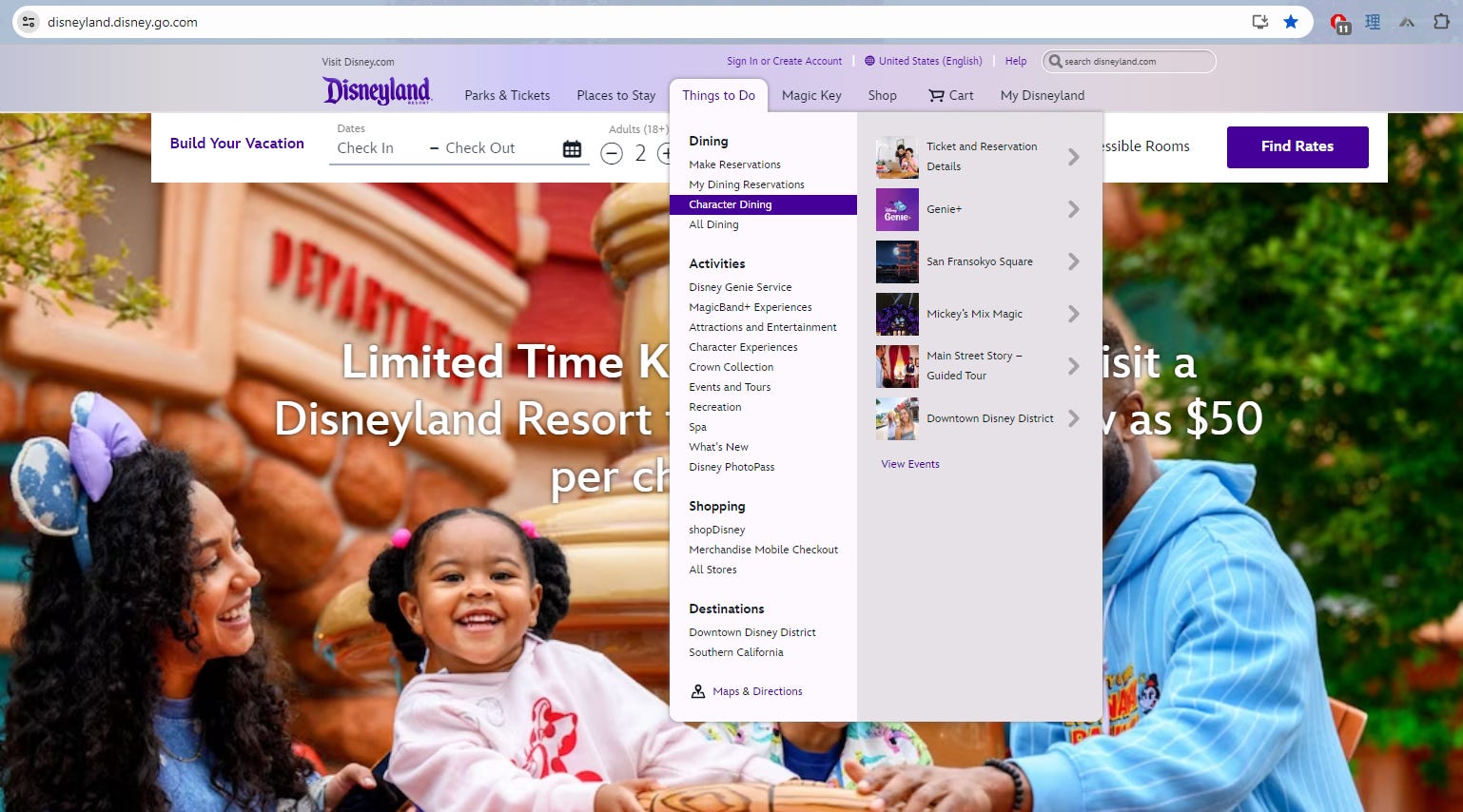Open site information icon beside URL
1463x812 pixels.
pos(29,22)
